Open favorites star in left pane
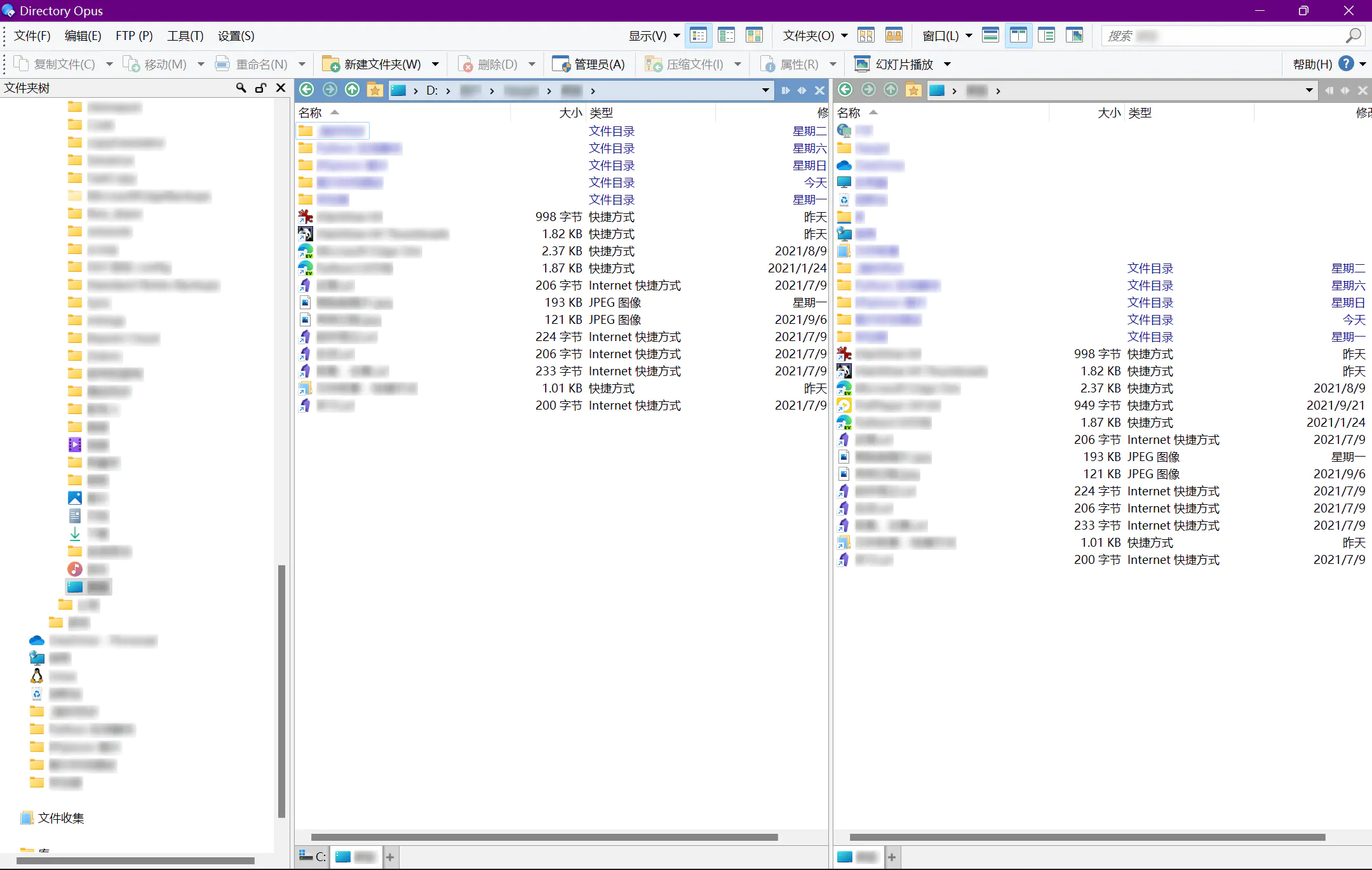 coord(375,90)
